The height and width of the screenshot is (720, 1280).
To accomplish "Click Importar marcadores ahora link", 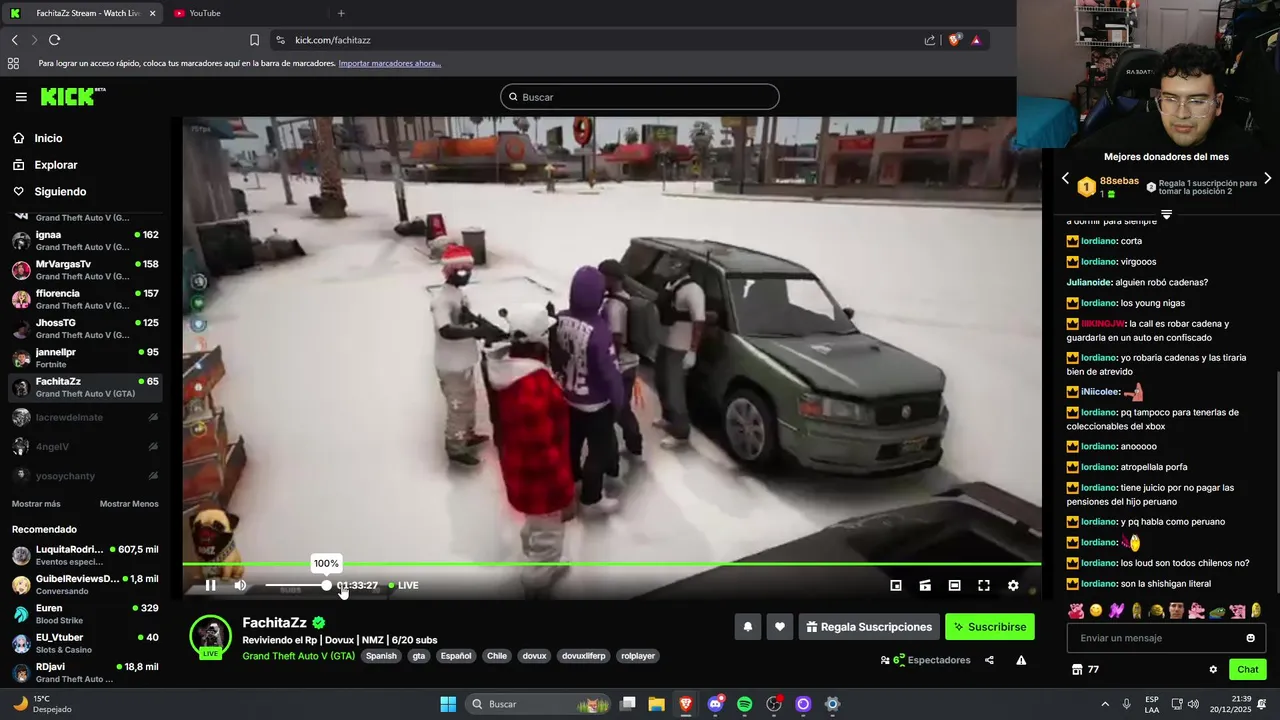I will click(x=390, y=63).
